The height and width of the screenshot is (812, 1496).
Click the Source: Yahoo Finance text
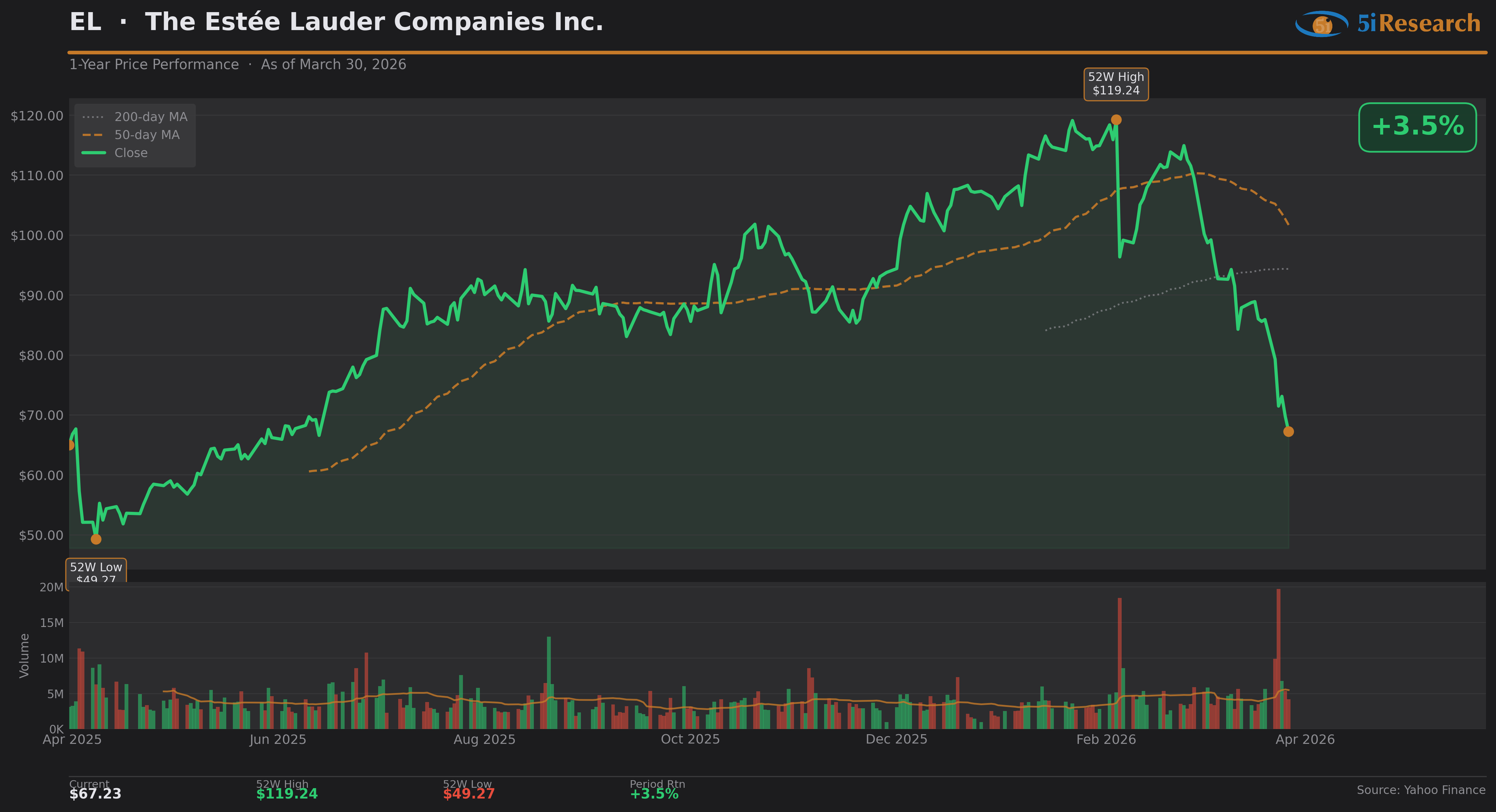[x=1421, y=790]
